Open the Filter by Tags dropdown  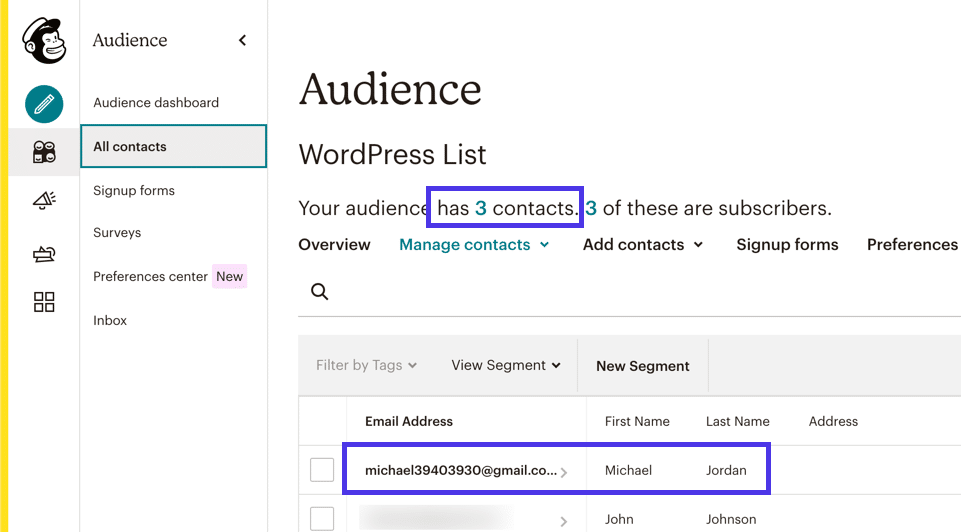point(366,366)
